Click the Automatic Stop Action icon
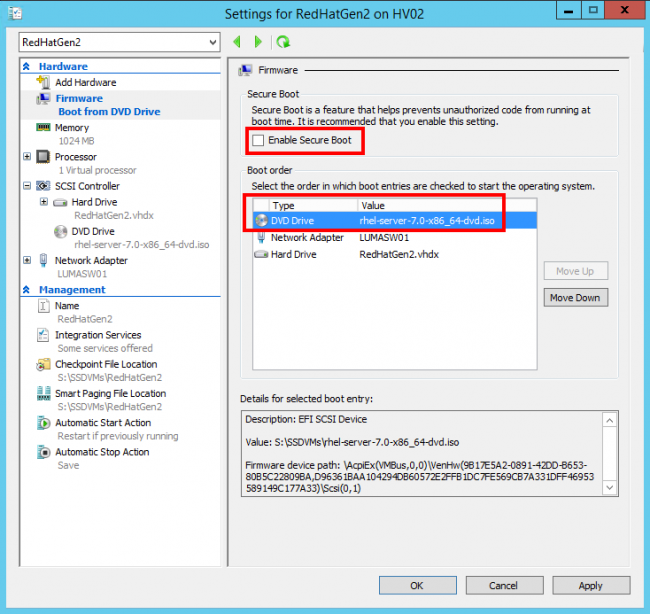This screenshot has height=614, width=650. pyautogui.click(x=44, y=452)
